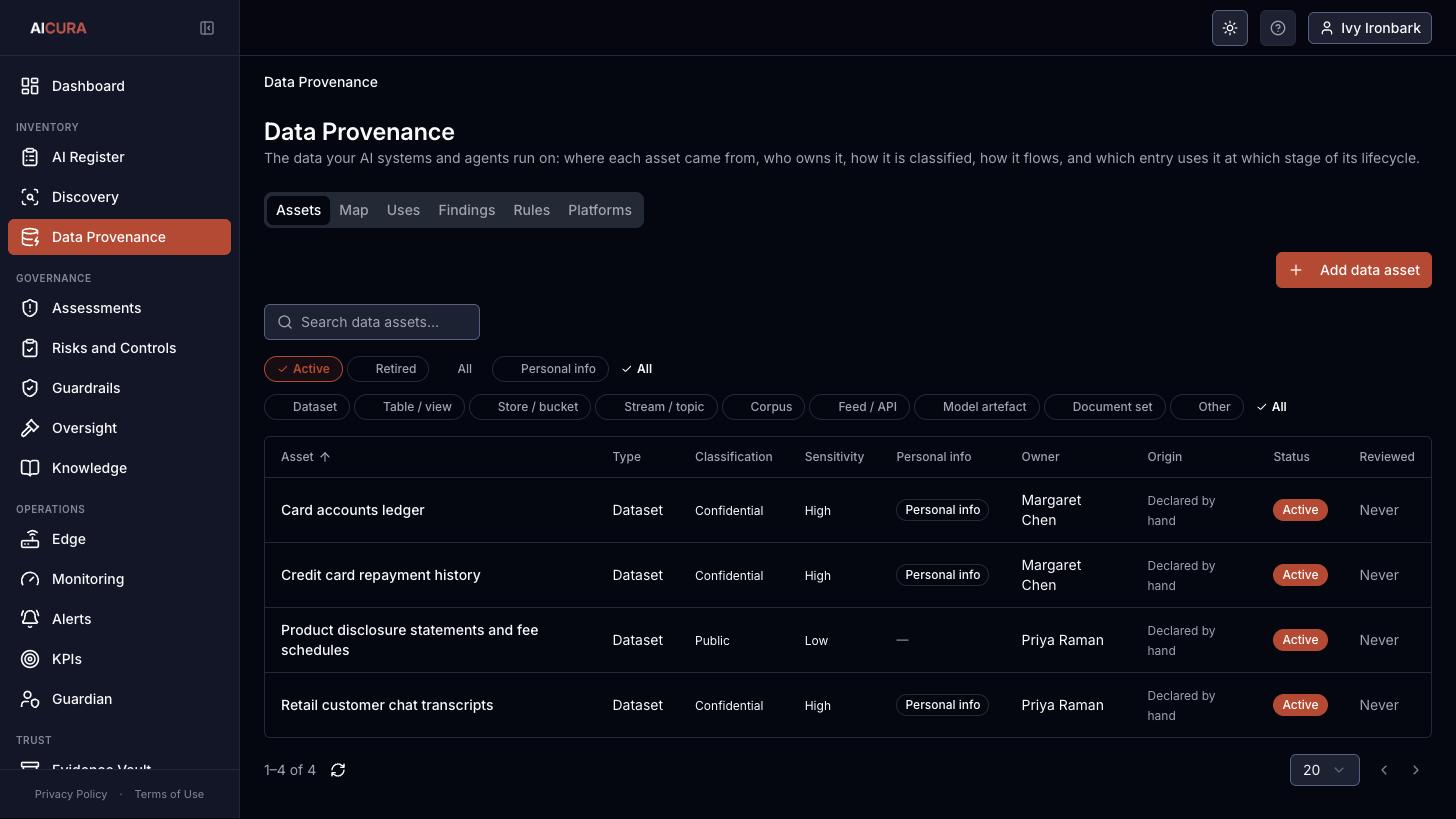This screenshot has width=1456, height=819.
Task: Open Terms of Use link
Action: tap(169, 794)
